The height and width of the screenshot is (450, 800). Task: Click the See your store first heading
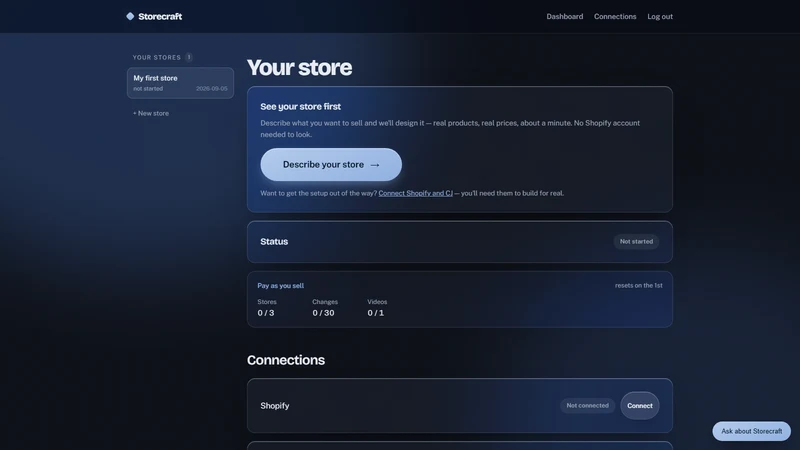click(x=301, y=107)
